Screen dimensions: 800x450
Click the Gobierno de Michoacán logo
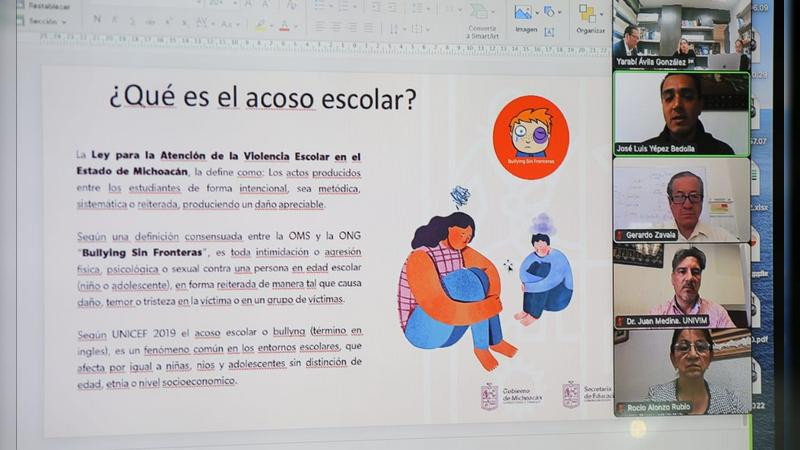coord(511,395)
